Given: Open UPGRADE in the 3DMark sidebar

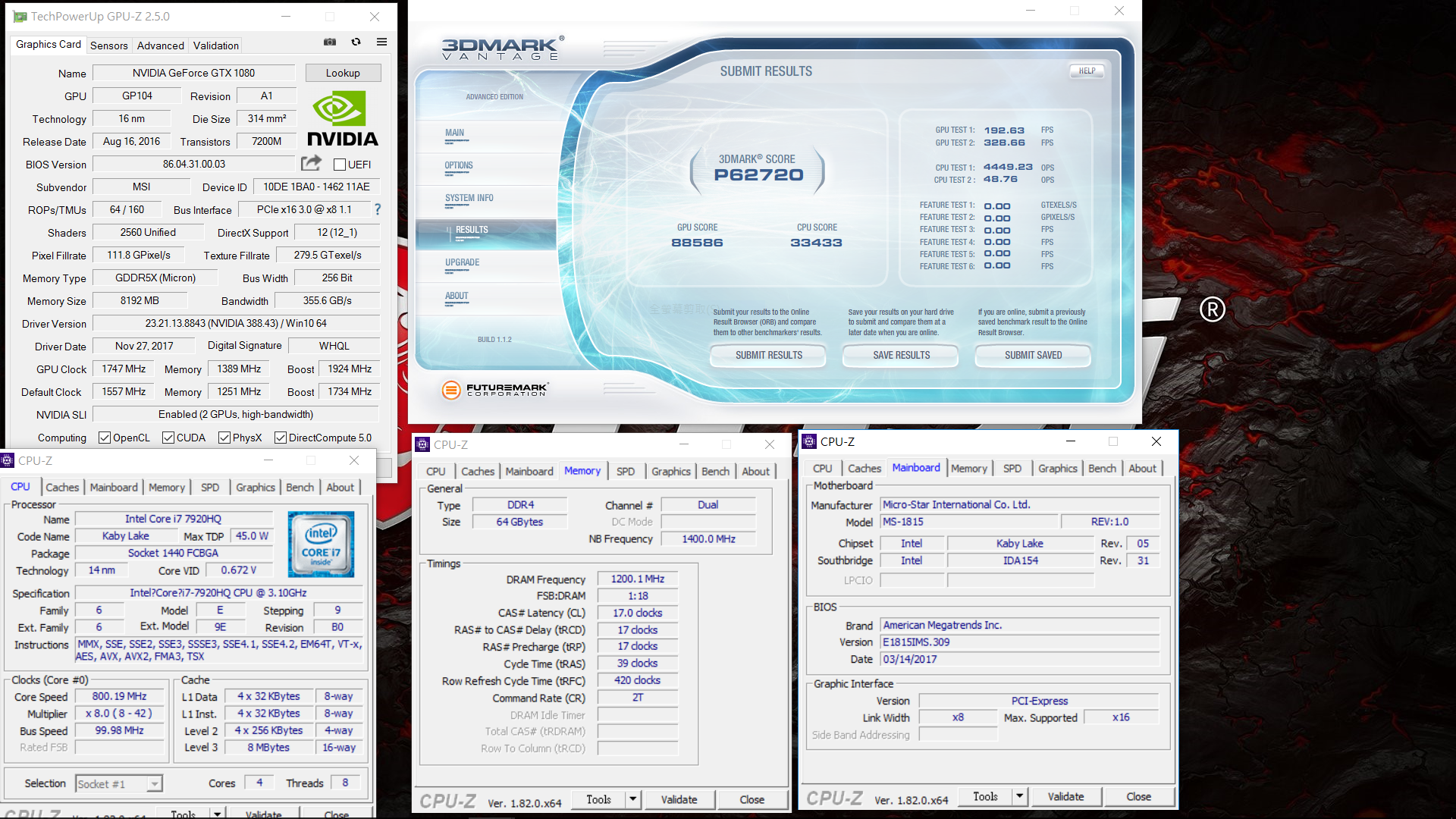Looking at the screenshot, I should pos(463,262).
